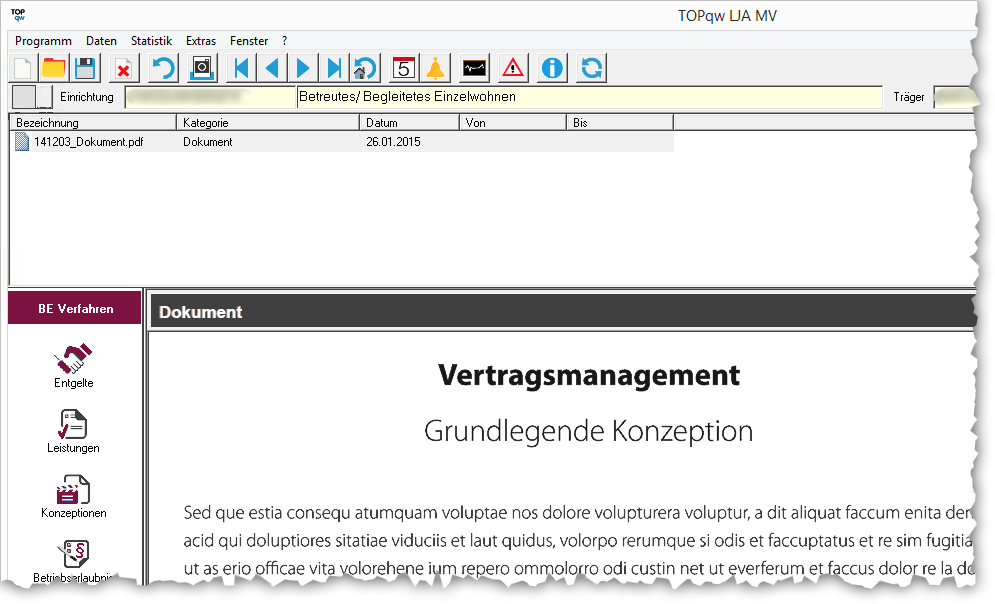
Task: Jump to the first record
Action: tap(240, 68)
